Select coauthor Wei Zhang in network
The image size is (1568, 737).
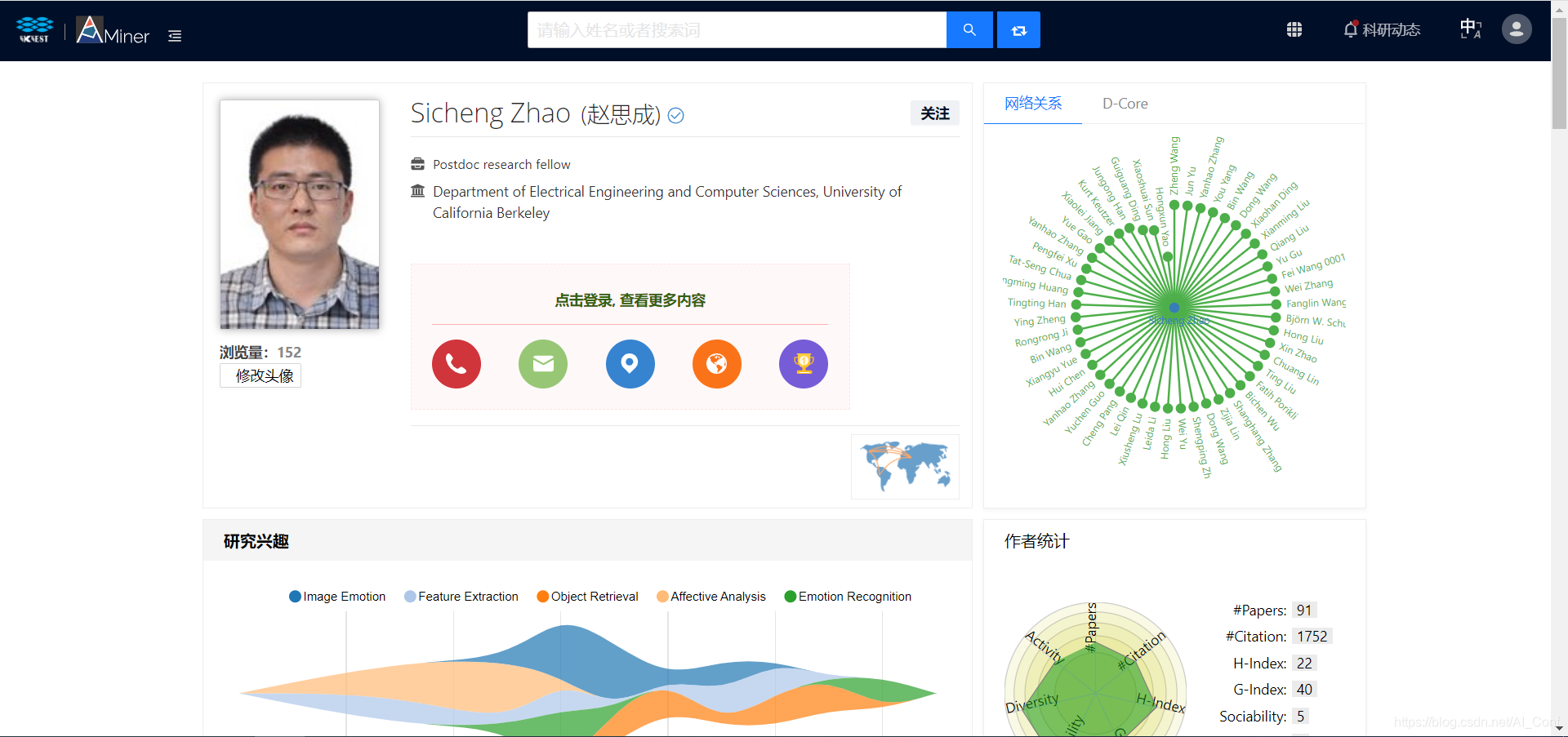(1308, 286)
